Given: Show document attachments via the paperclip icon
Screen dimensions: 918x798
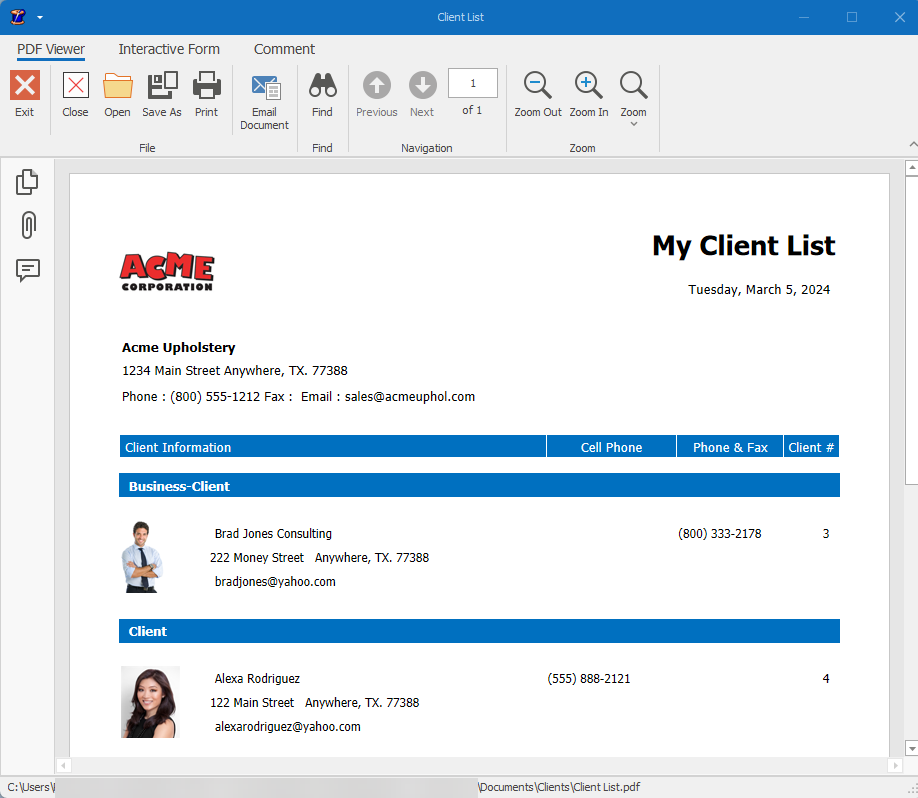Looking at the screenshot, I should point(27,226).
